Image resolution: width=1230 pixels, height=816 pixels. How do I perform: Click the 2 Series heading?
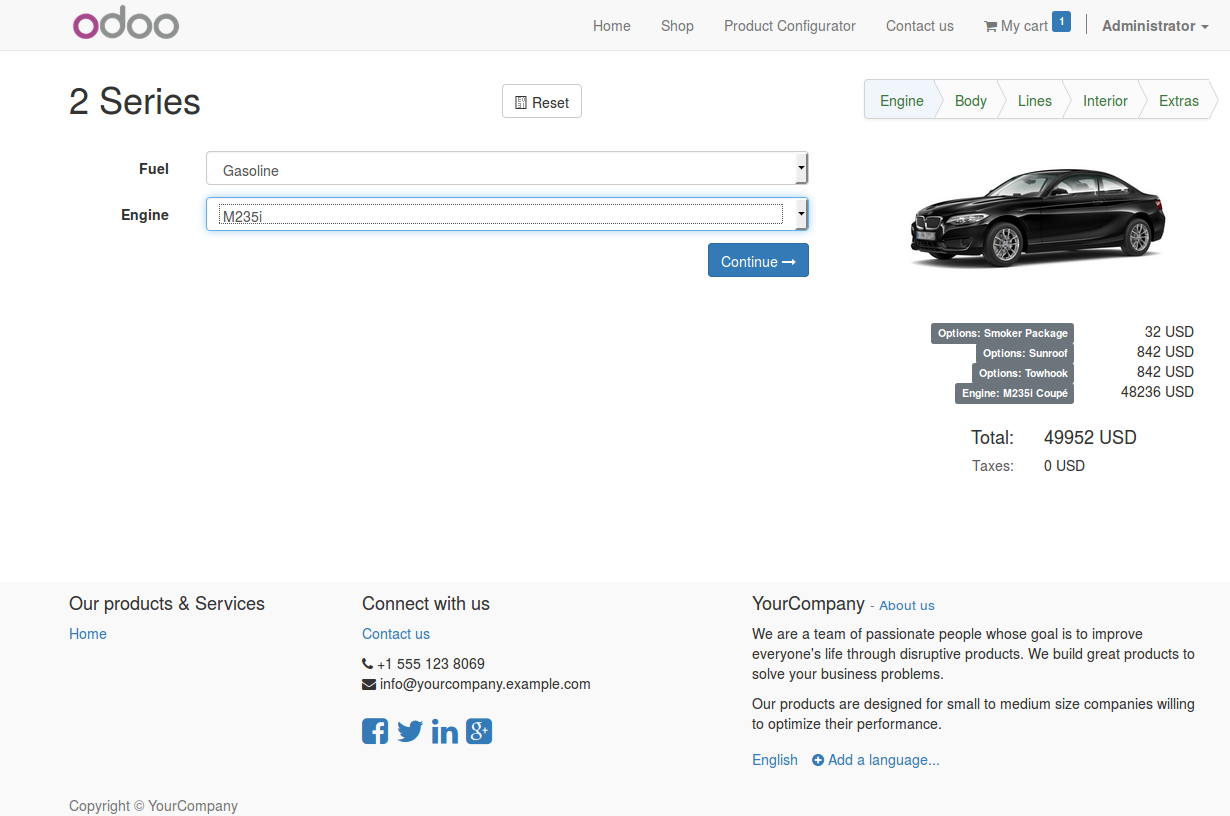(135, 102)
